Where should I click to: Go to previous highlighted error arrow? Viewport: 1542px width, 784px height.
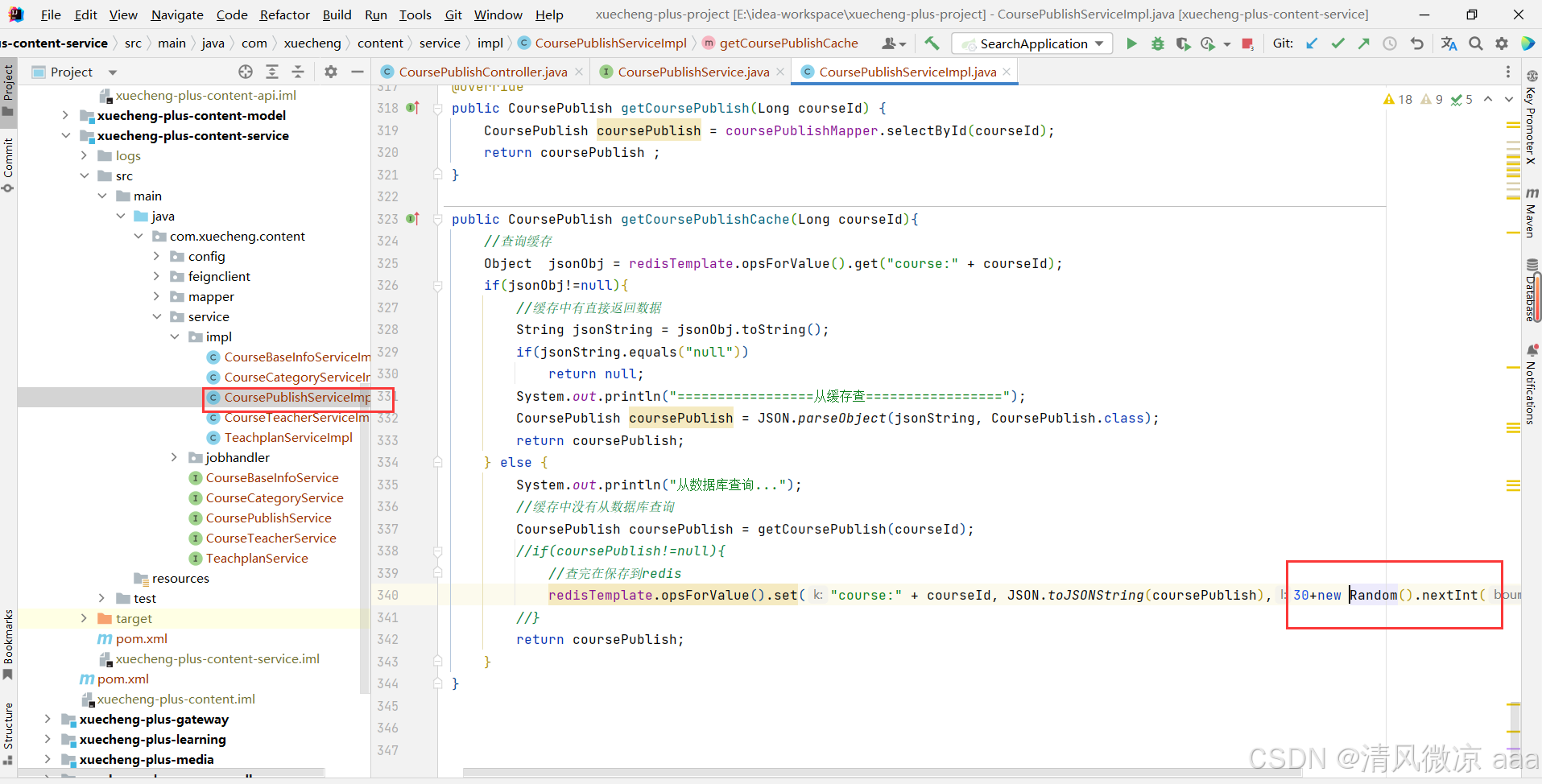(1488, 99)
